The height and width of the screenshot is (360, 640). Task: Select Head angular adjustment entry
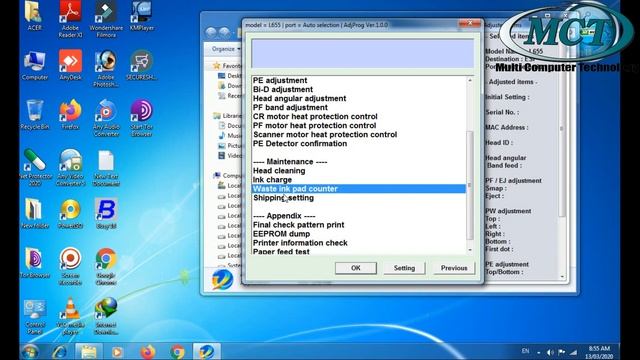299,98
